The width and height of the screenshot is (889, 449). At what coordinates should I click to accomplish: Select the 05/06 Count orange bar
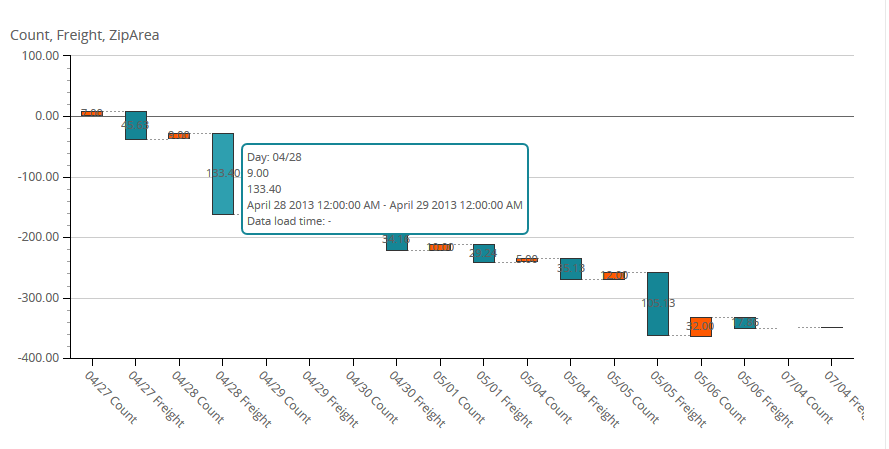701,326
